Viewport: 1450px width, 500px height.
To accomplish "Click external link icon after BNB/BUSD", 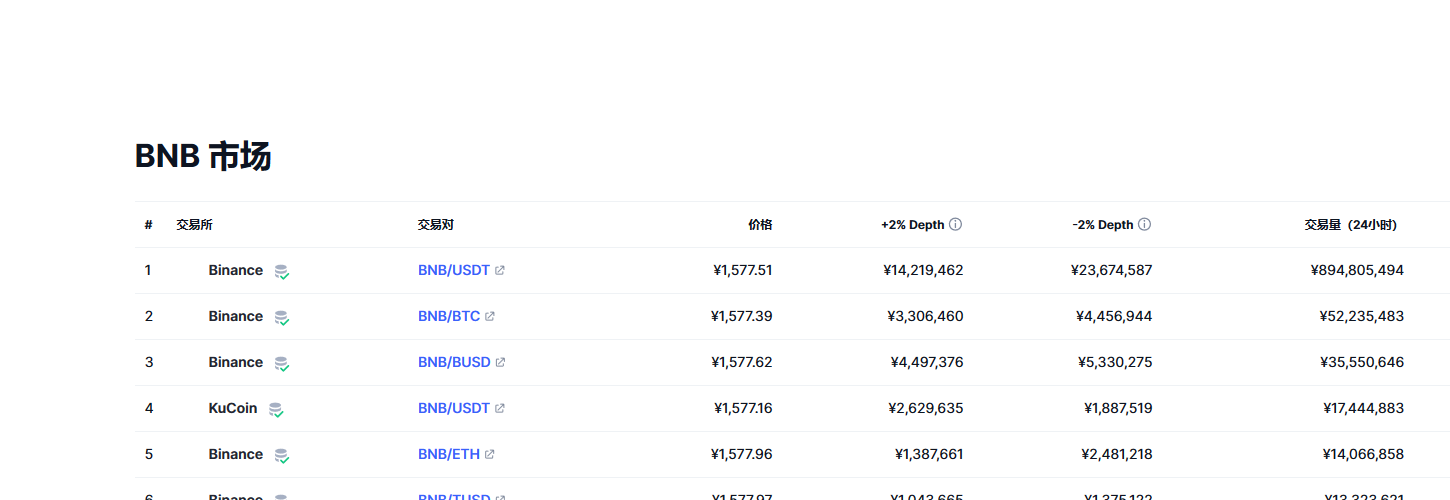I will coord(500,363).
